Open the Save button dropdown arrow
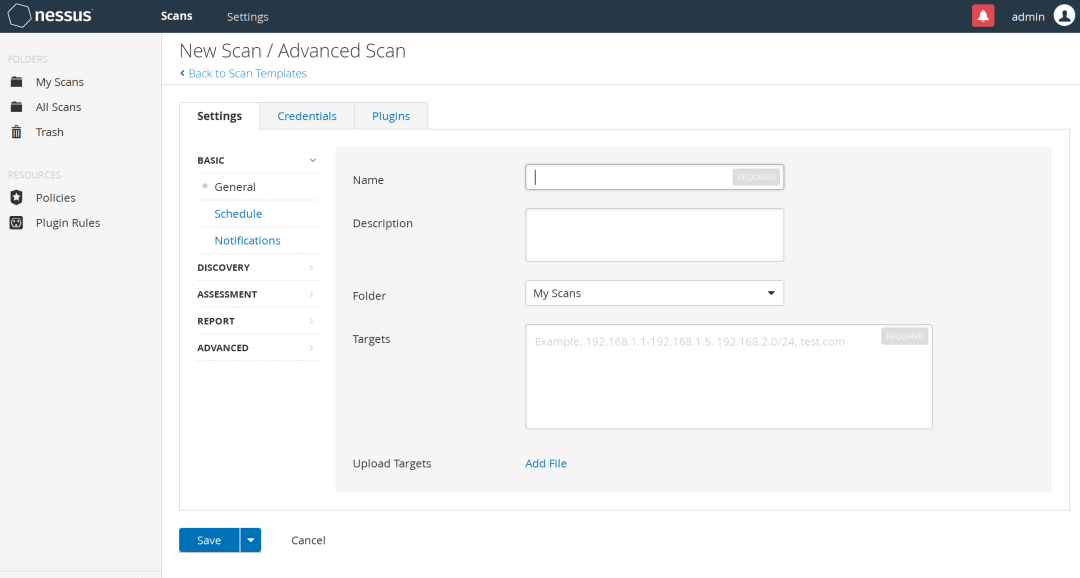1080x578 pixels. [x=251, y=540]
